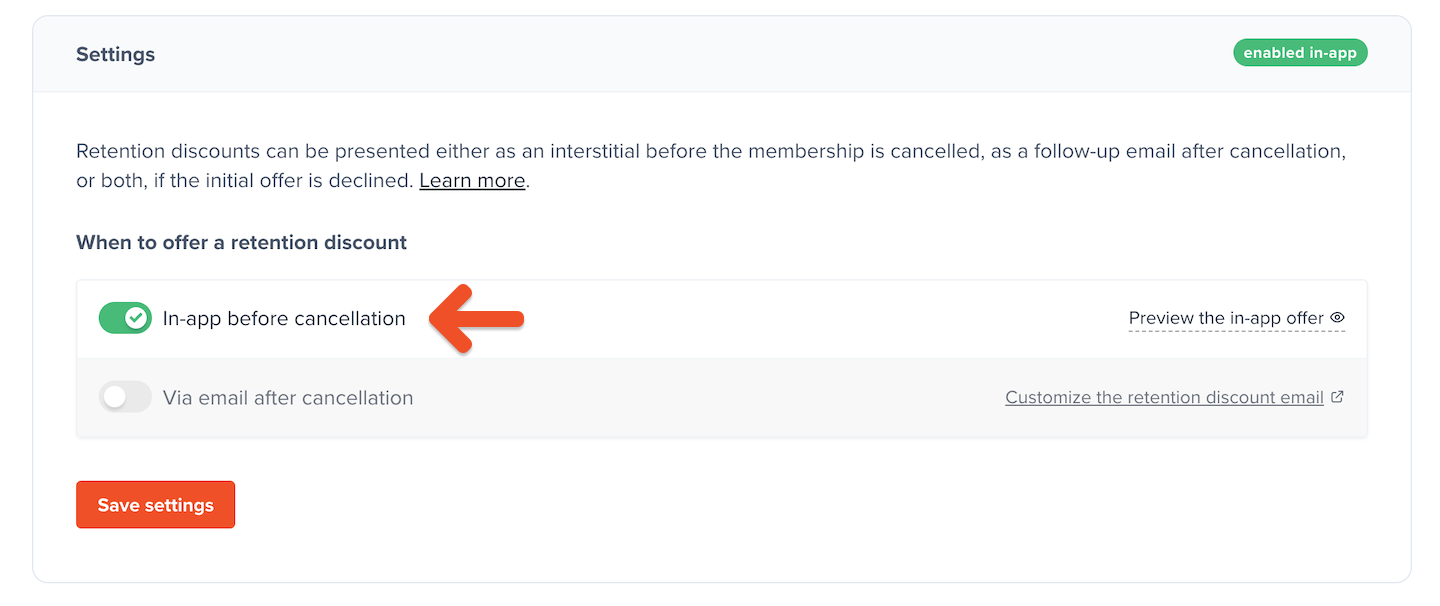Screen dimensions: 1440x606
Task: Click the red arrow pointing at the in-app toggle
Action: [475, 318]
